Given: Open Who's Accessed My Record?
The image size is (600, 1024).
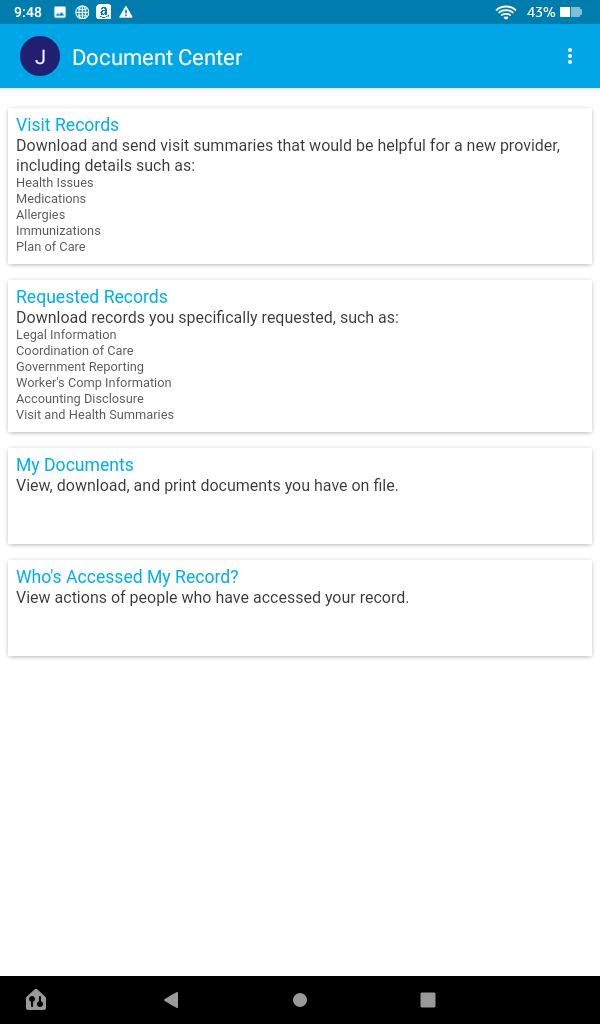Looking at the screenshot, I should click(x=127, y=577).
